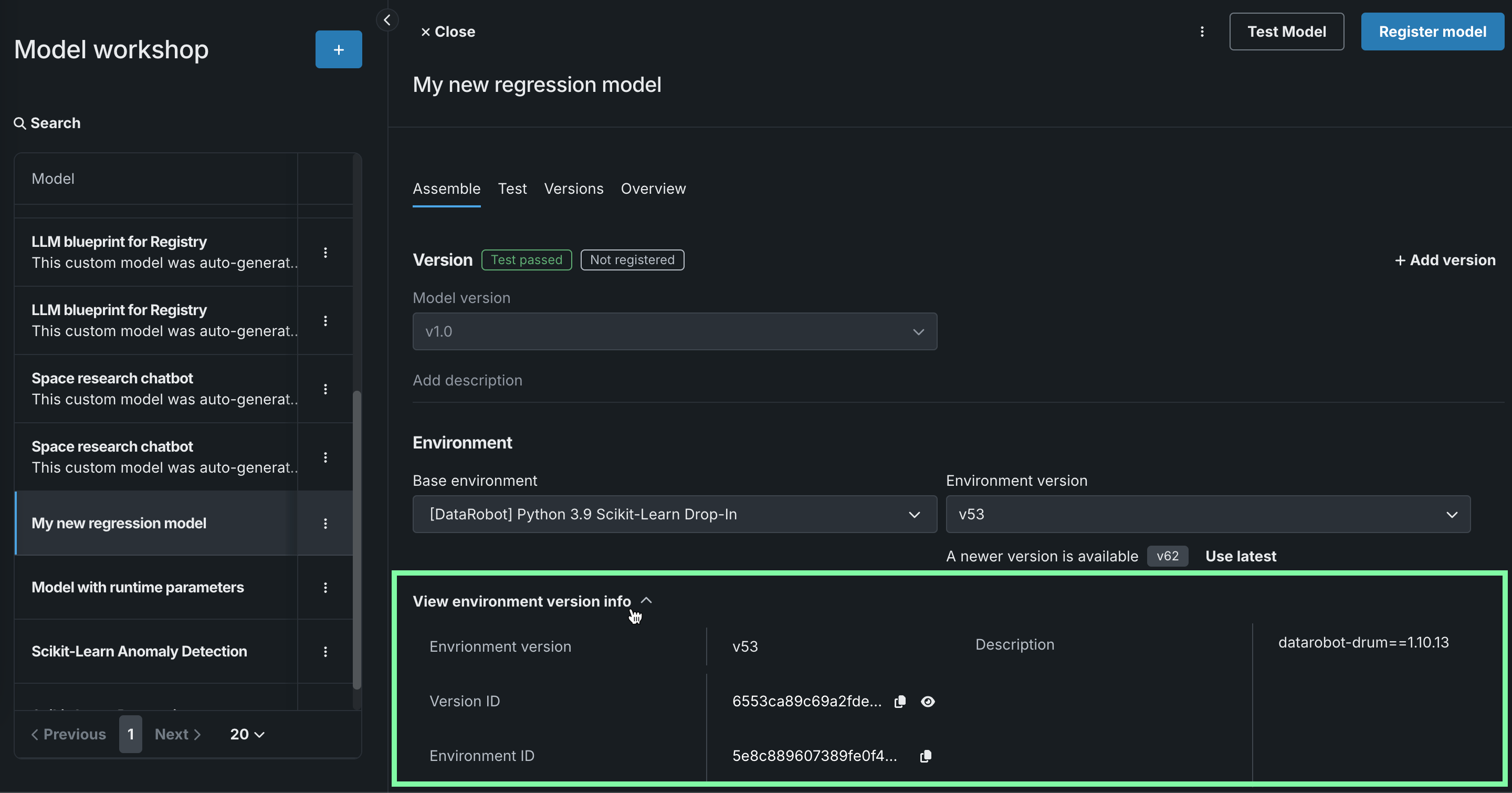Image resolution: width=1512 pixels, height=793 pixels.
Task: Collapse View environment version info section
Action: 646,600
